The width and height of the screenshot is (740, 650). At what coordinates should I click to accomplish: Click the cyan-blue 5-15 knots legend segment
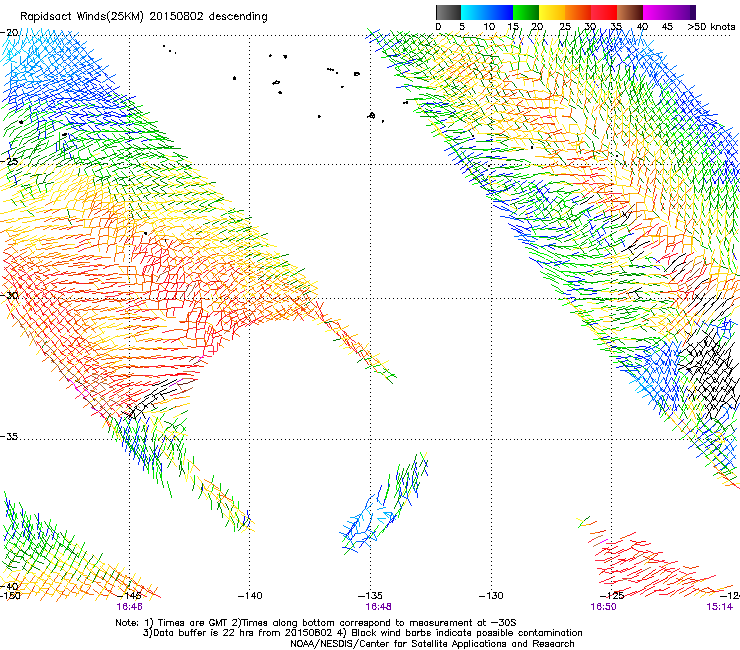(x=487, y=12)
